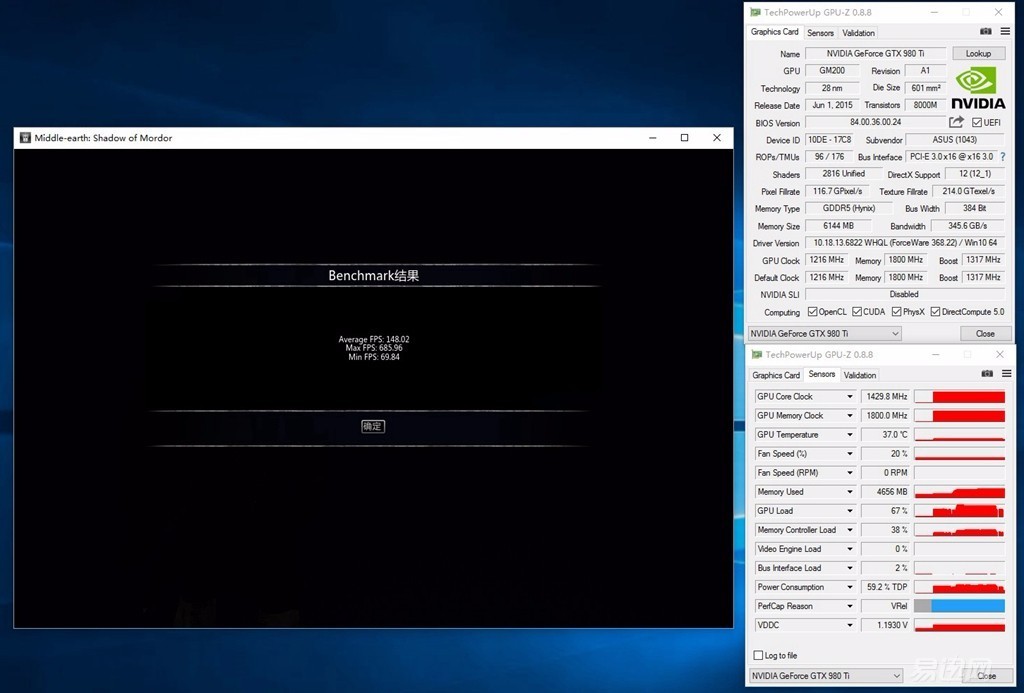Click Close button in Sensors GPU-Z window
Screen dimensions: 1024x693
pyautogui.click(x=986, y=675)
